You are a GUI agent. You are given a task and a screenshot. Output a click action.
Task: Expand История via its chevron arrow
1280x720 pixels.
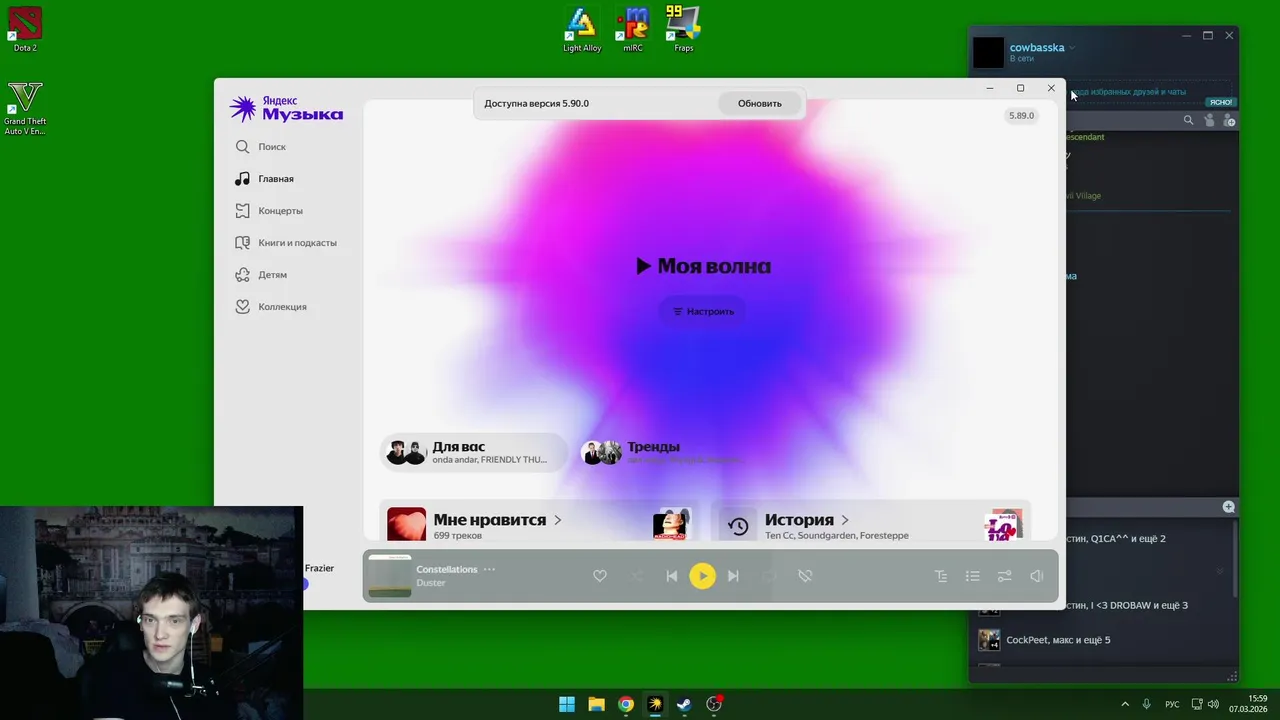pos(845,520)
